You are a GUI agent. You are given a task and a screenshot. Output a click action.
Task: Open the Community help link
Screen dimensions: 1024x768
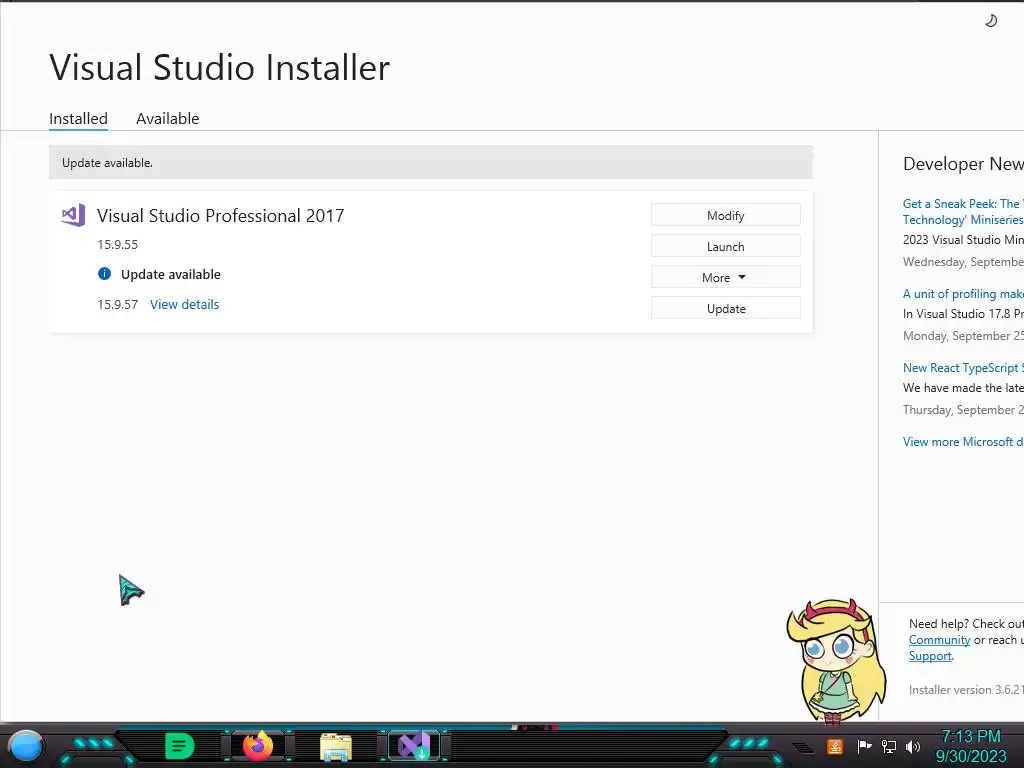(x=939, y=640)
